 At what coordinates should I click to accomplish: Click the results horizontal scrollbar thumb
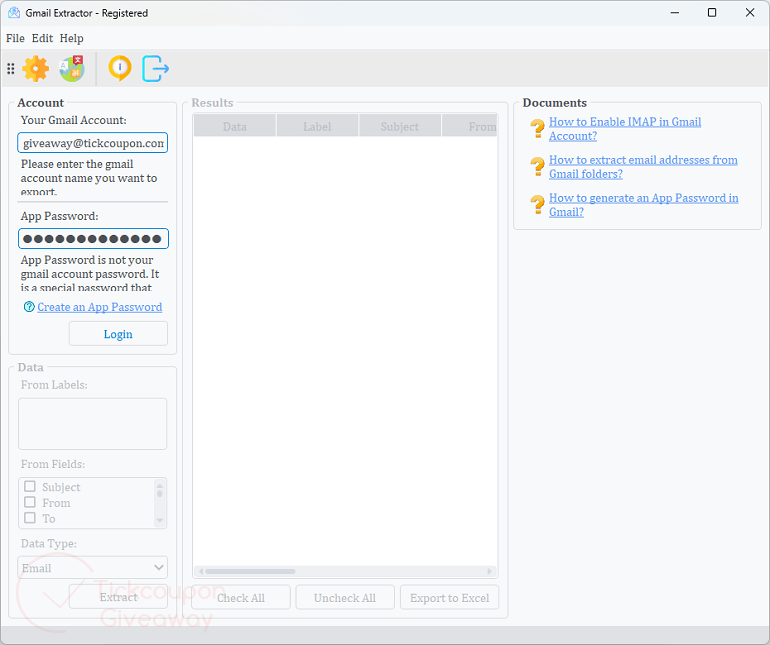point(250,571)
